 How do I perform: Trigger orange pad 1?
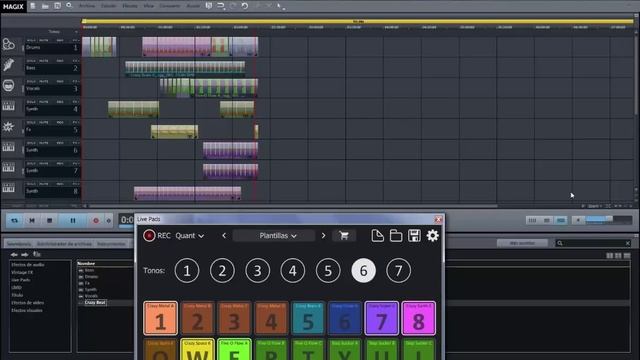click(160, 318)
